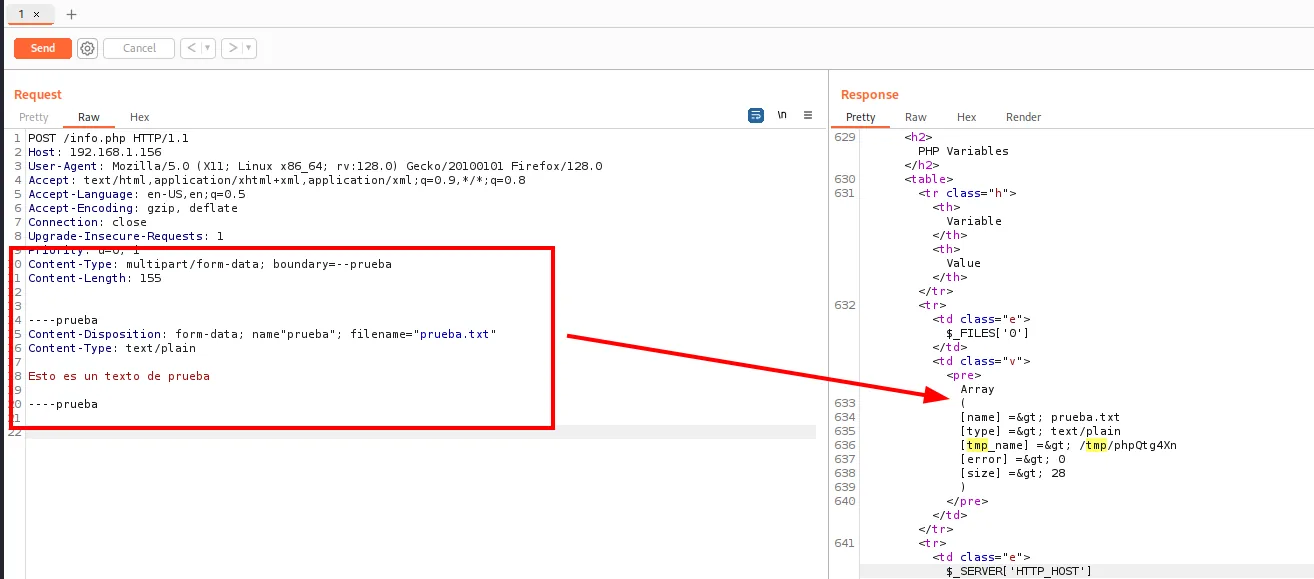Switch Request view to Hex tab
This screenshot has width=1314, height=579.
(x=140, y=117)
